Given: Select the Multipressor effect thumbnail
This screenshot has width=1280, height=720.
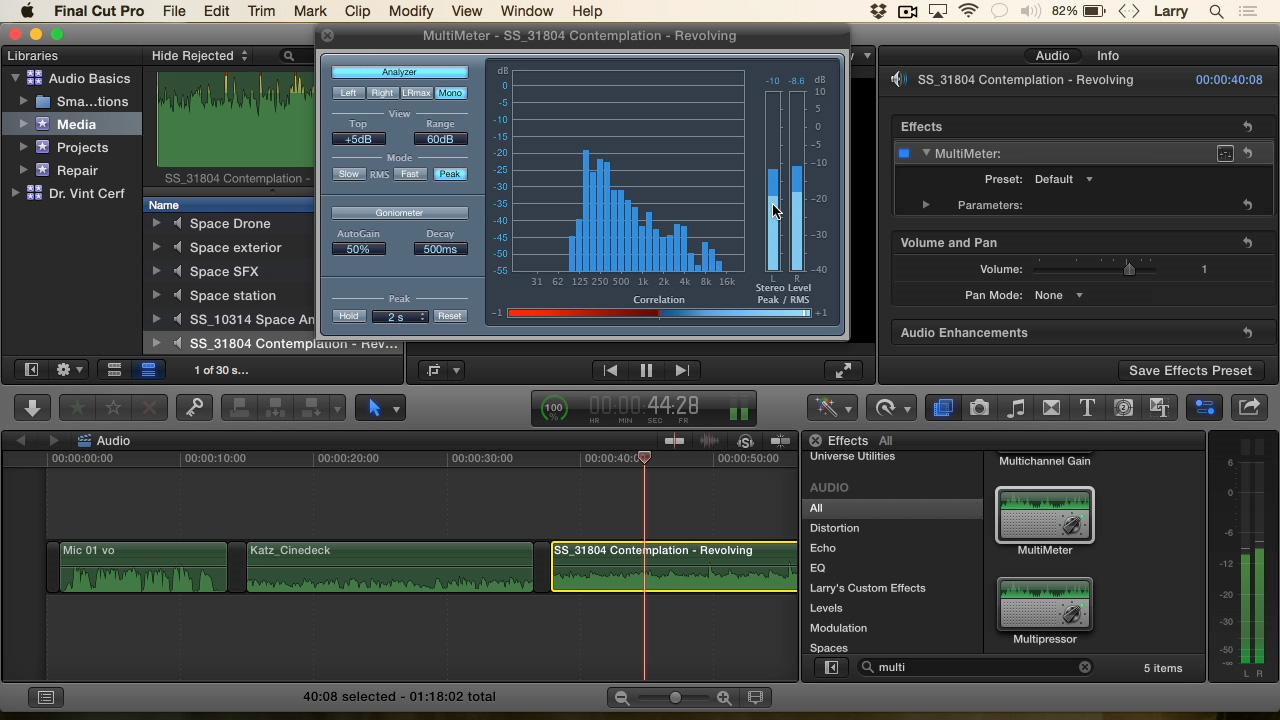Looking at the screenshot, I should (1044, 604).
